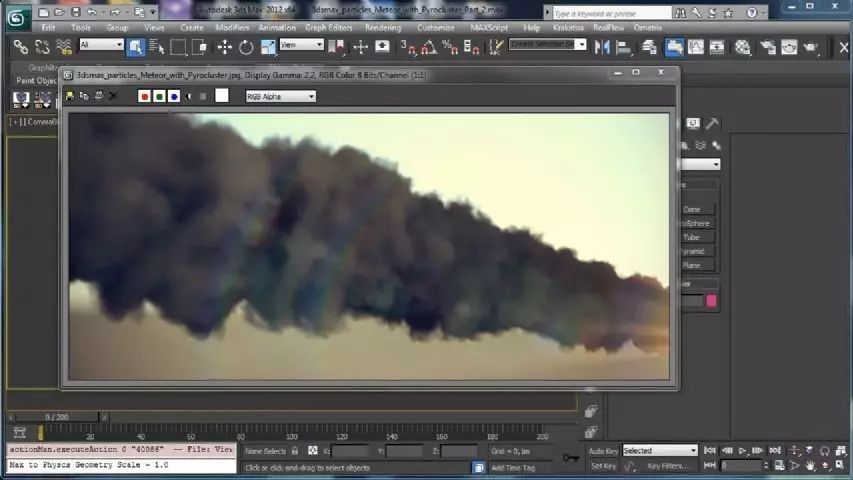Viewport: 853px width, 480px height.
Task: Open the Material Editor sphere icon
Action: (x=743, y=47)
